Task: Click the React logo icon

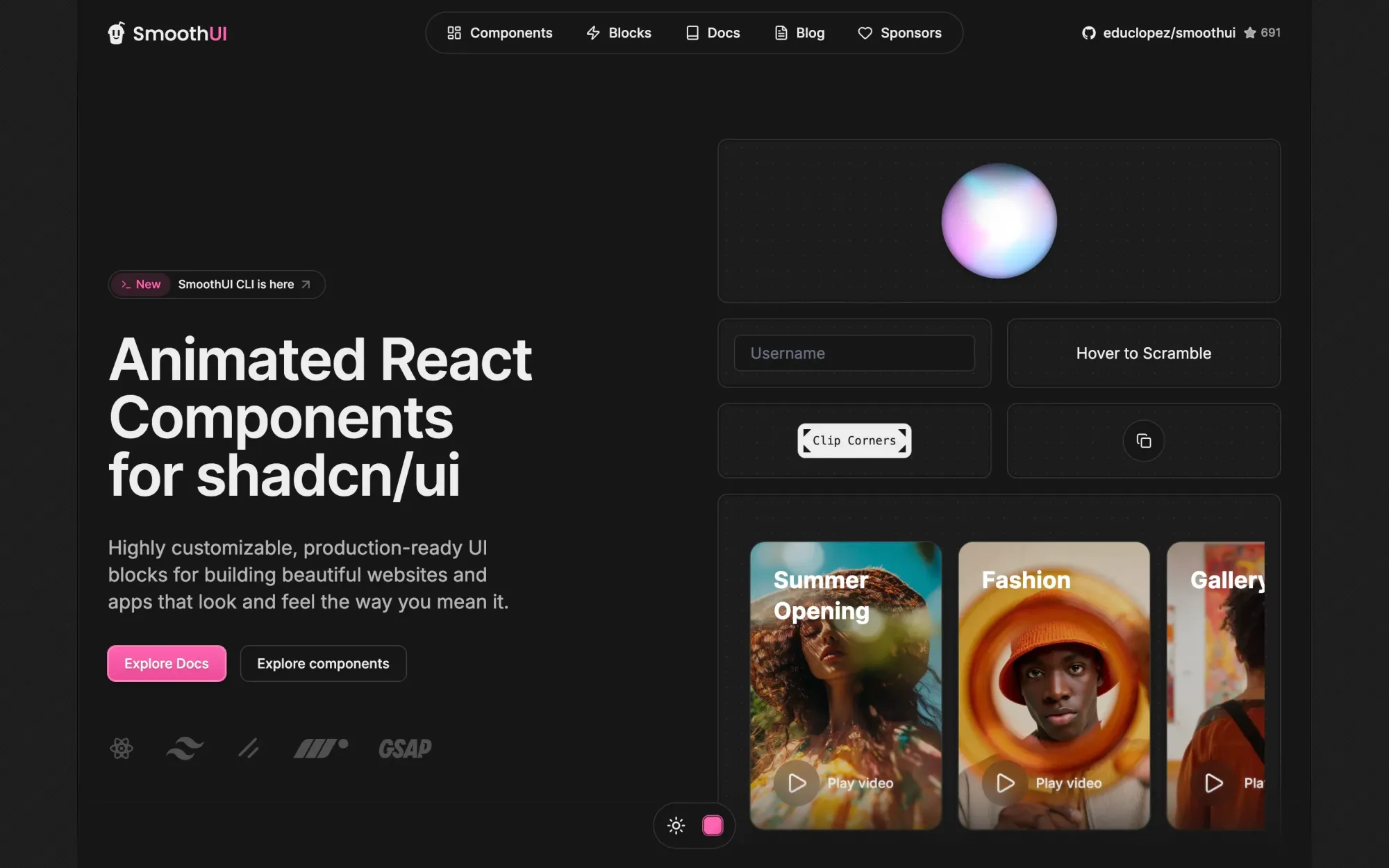Action: pyautogui.click(x=122, y=748)
